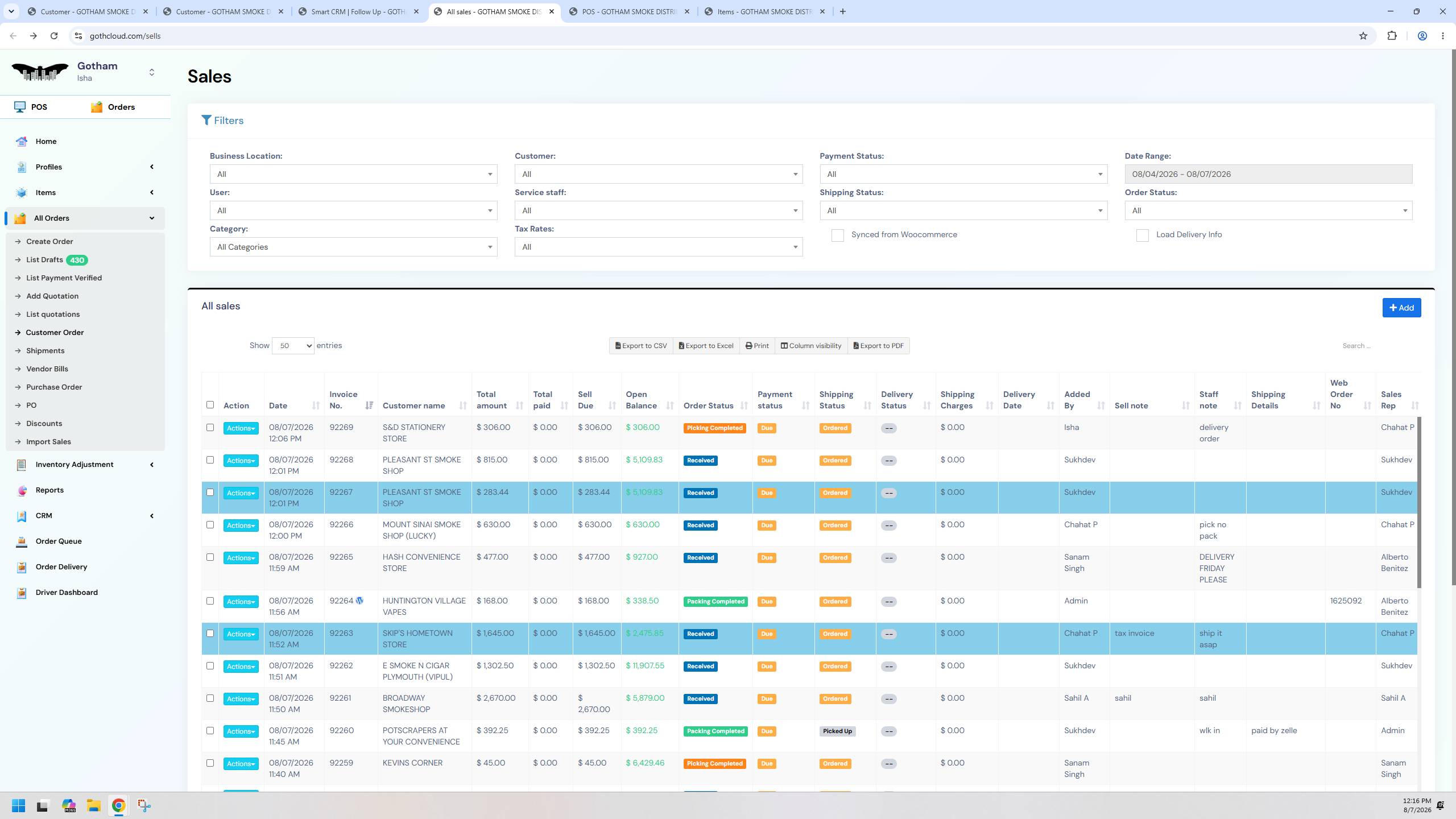The width and height of the screenshot is (1456, 819).
Task: Open Driver Dashboard icon in sidebar
Action: tap(22, 593)
